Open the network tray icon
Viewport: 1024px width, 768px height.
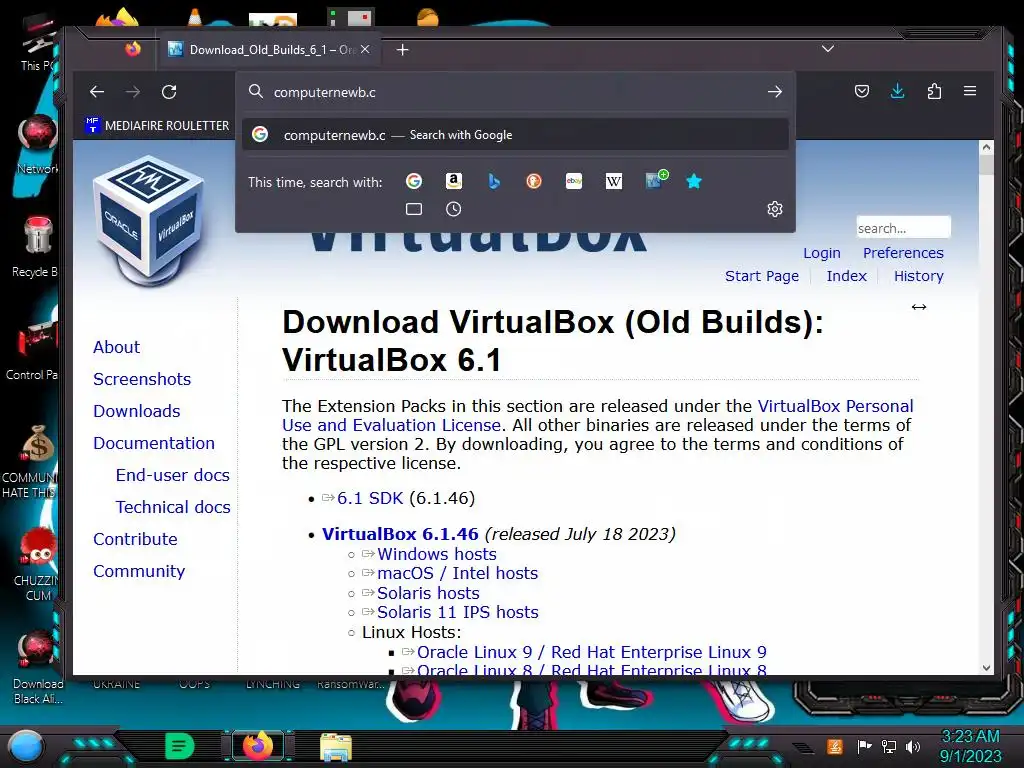coord(889,746)
